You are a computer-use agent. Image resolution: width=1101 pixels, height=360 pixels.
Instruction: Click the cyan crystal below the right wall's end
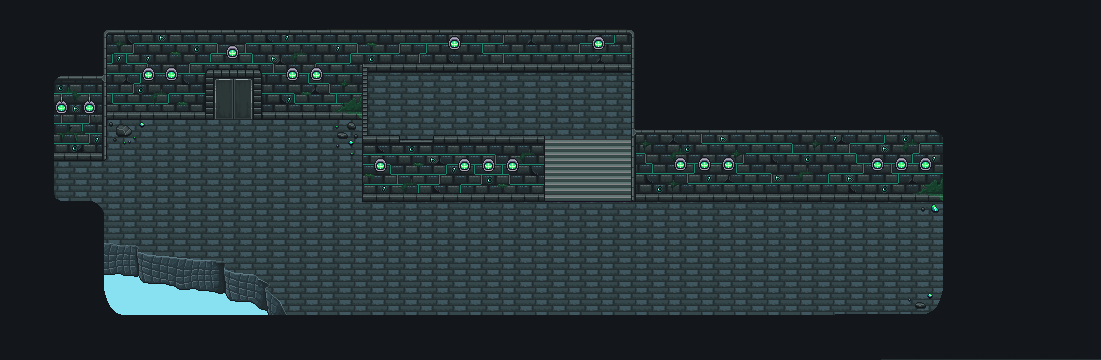pyautogui.click(x=935, y=208)
